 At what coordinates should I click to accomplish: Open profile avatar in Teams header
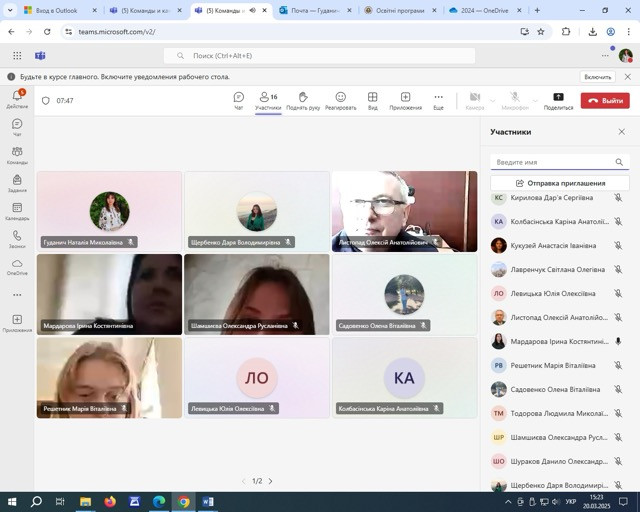[x=625, y=56]
